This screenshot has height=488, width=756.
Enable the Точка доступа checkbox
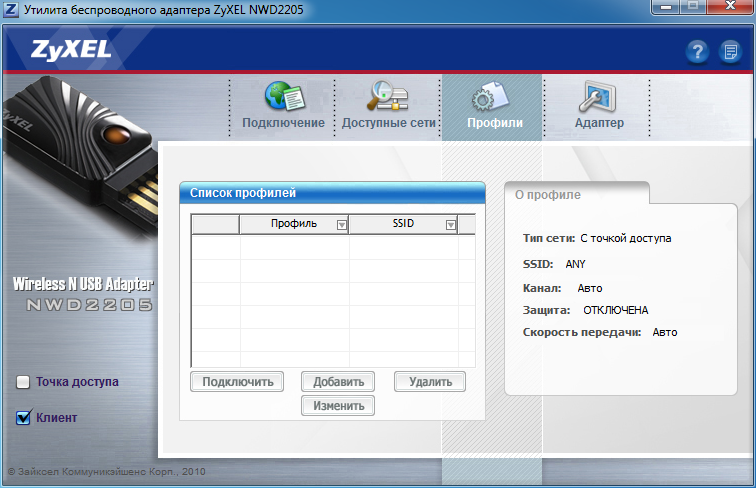click(x=23, y=382)
